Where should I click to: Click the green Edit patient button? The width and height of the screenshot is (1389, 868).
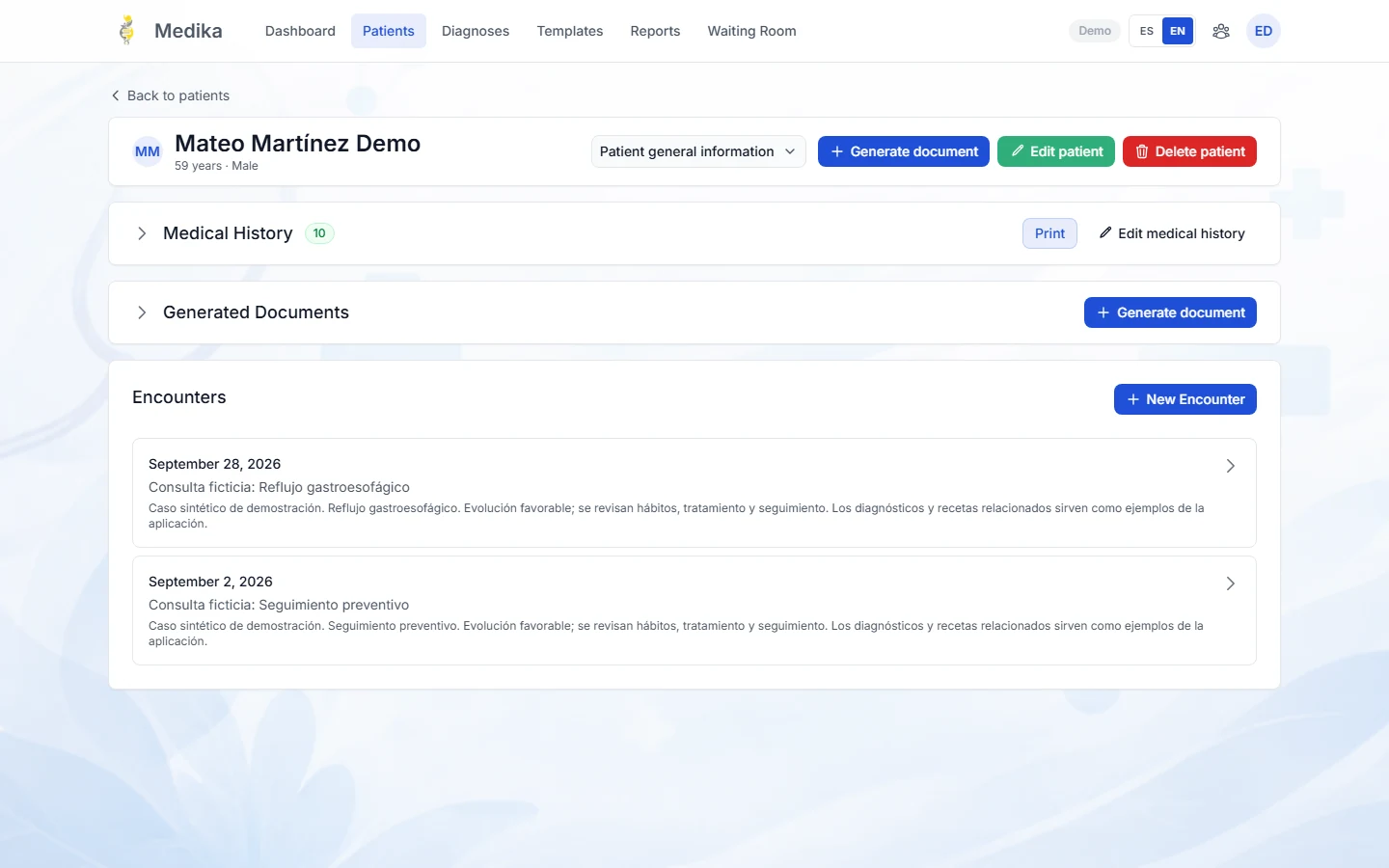coord(1056,151)
